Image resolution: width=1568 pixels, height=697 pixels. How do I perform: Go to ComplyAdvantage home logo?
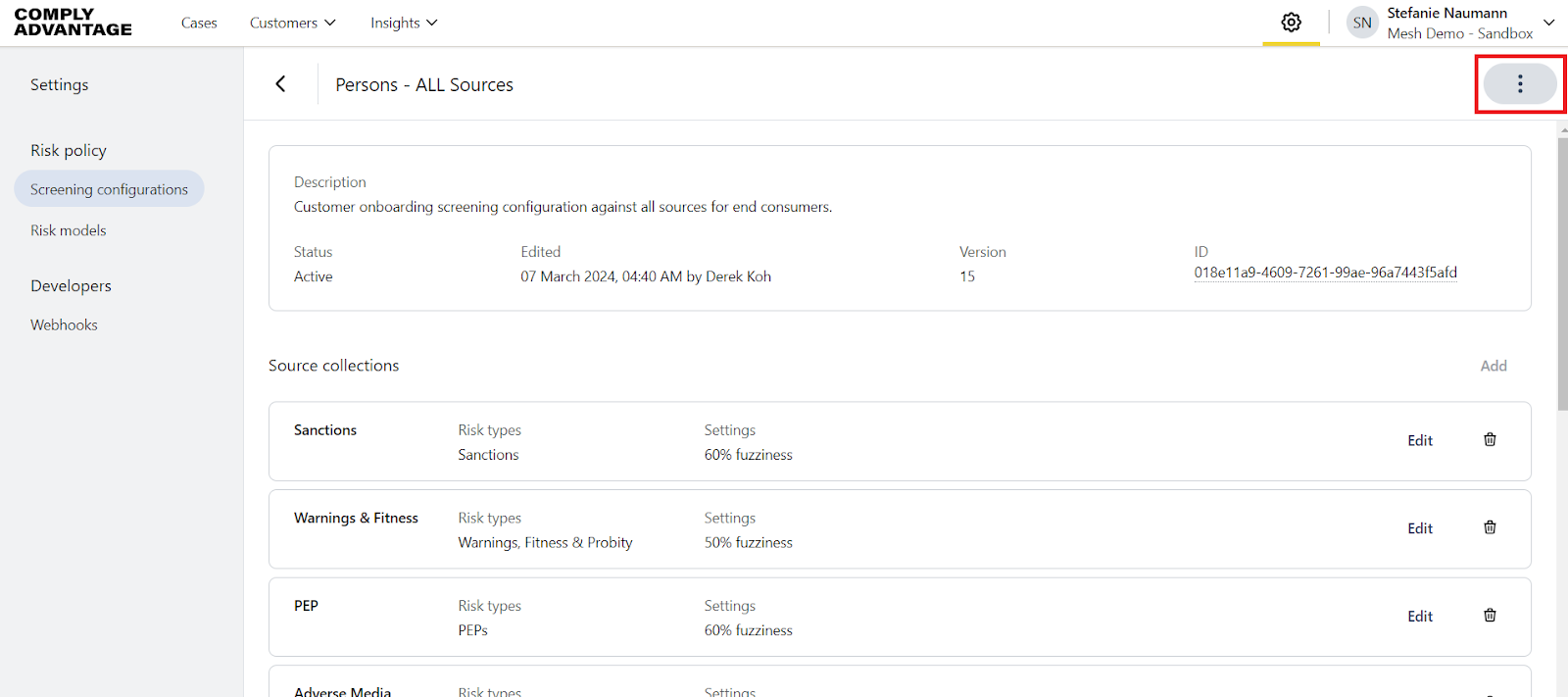[x=73, y=23]
